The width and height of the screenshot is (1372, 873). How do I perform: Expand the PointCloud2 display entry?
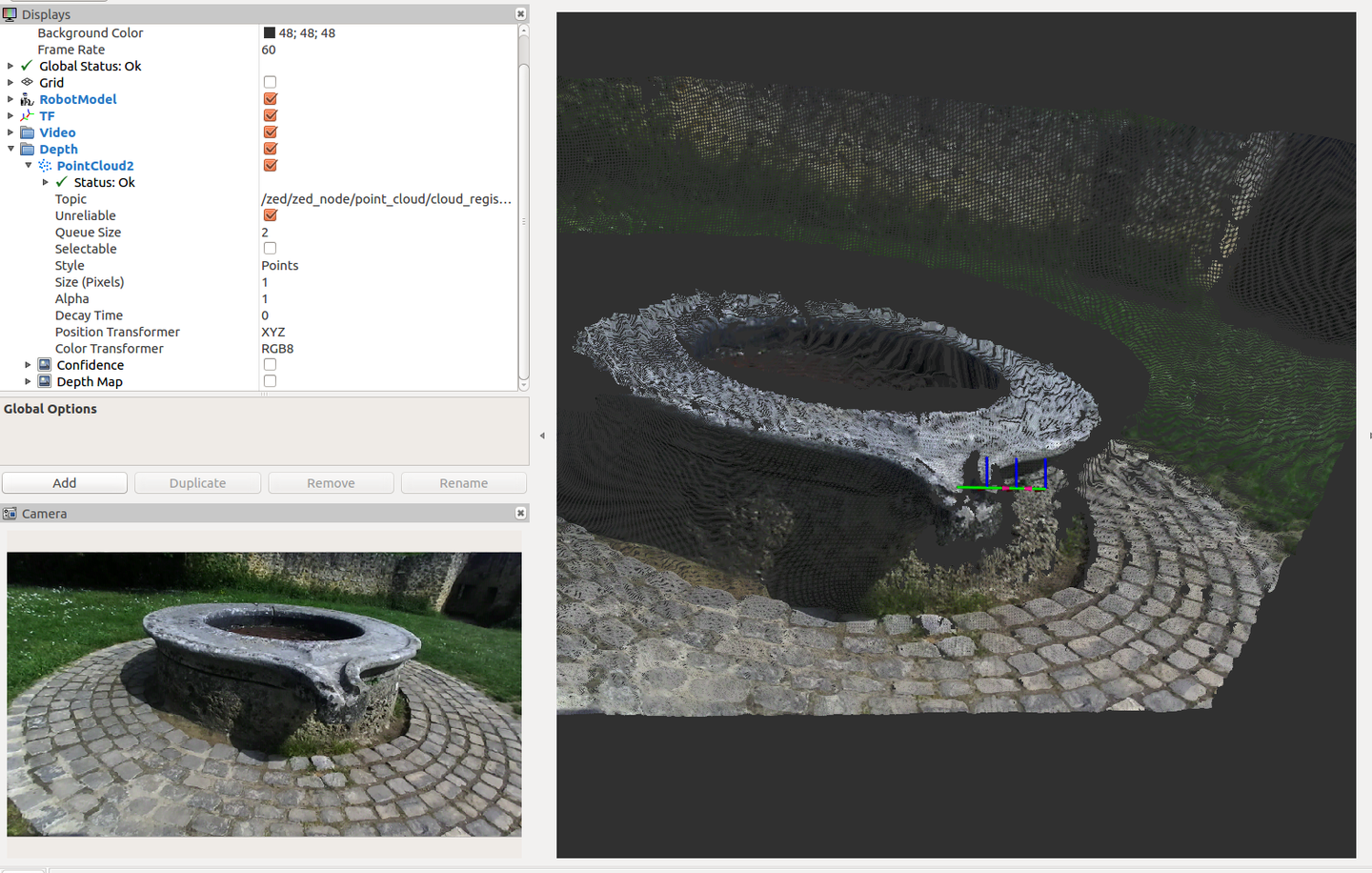[x=28, y=165]
